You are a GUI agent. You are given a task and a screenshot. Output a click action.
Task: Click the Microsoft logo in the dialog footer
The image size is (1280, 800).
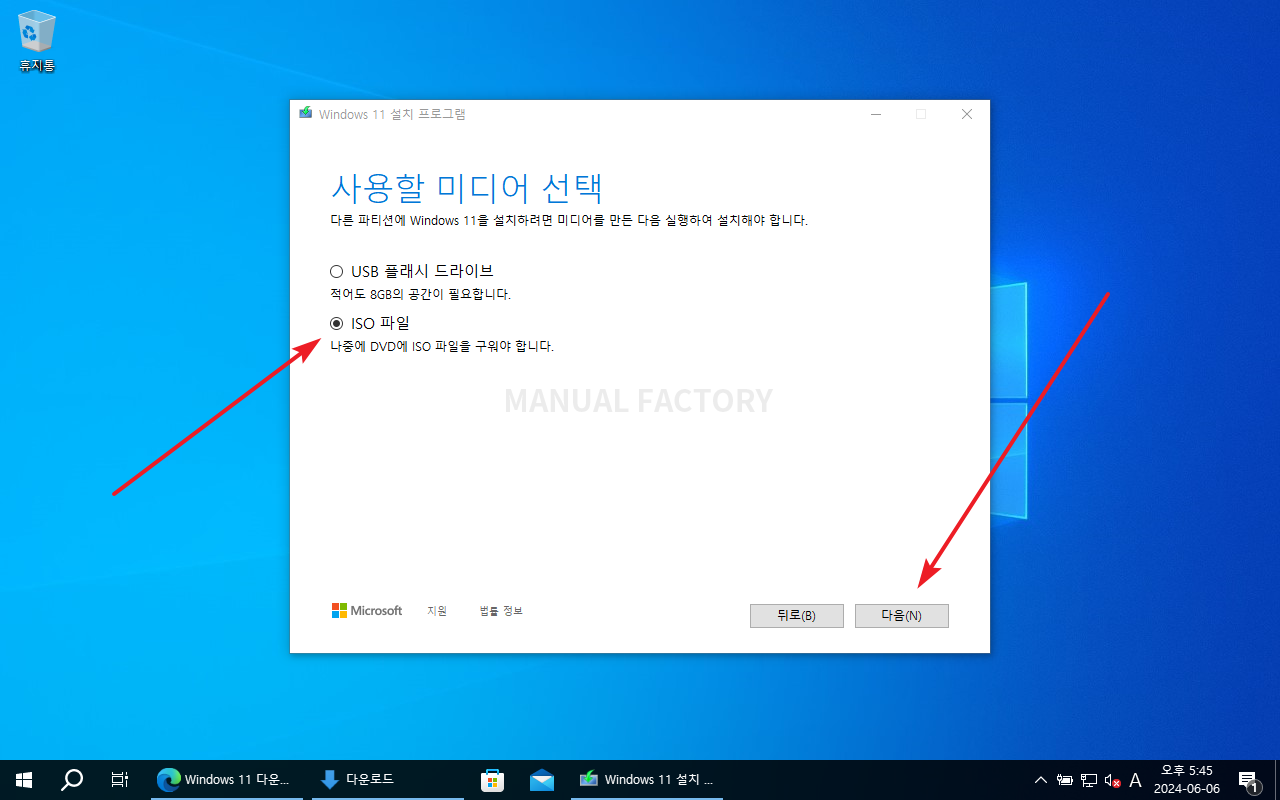coord(366,610)
